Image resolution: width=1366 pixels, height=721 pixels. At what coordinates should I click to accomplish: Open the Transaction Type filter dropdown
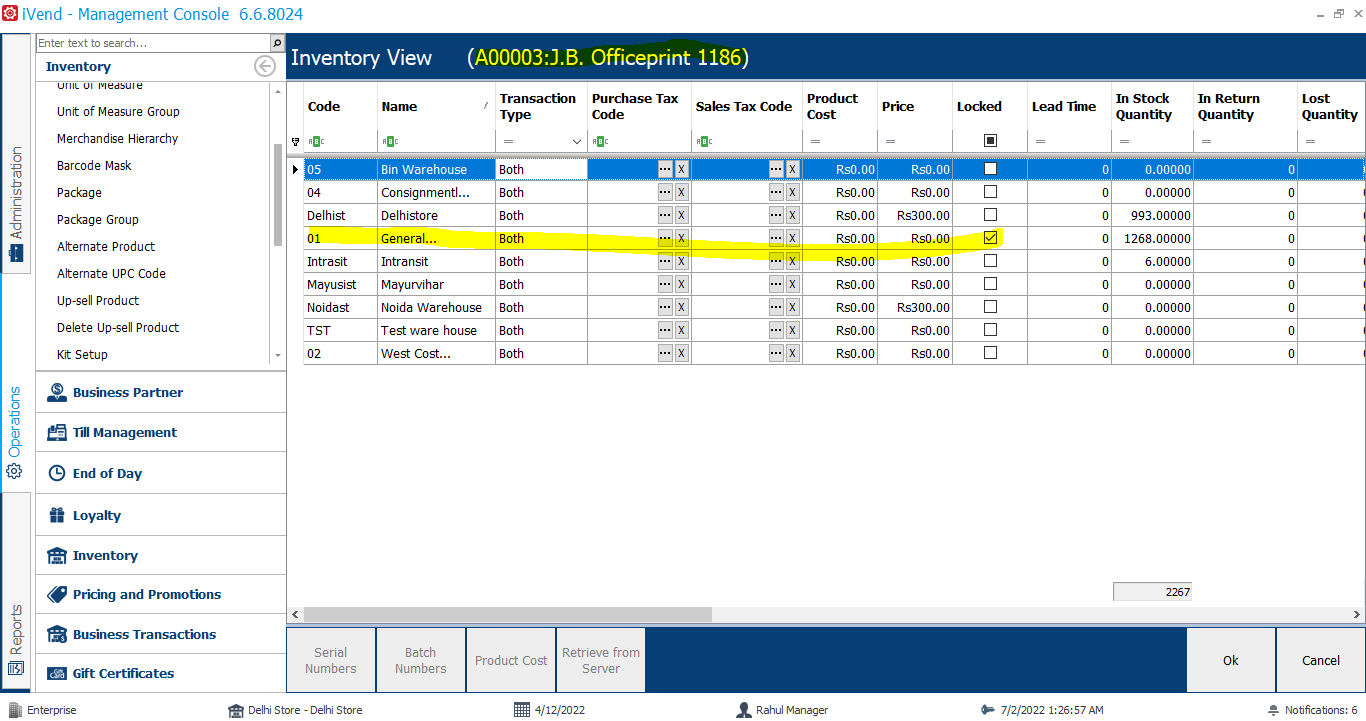(577, 142)
